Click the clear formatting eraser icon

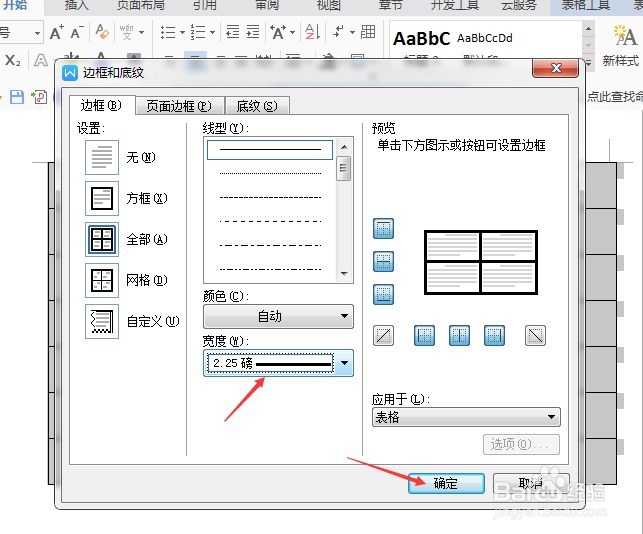[102, 32]
